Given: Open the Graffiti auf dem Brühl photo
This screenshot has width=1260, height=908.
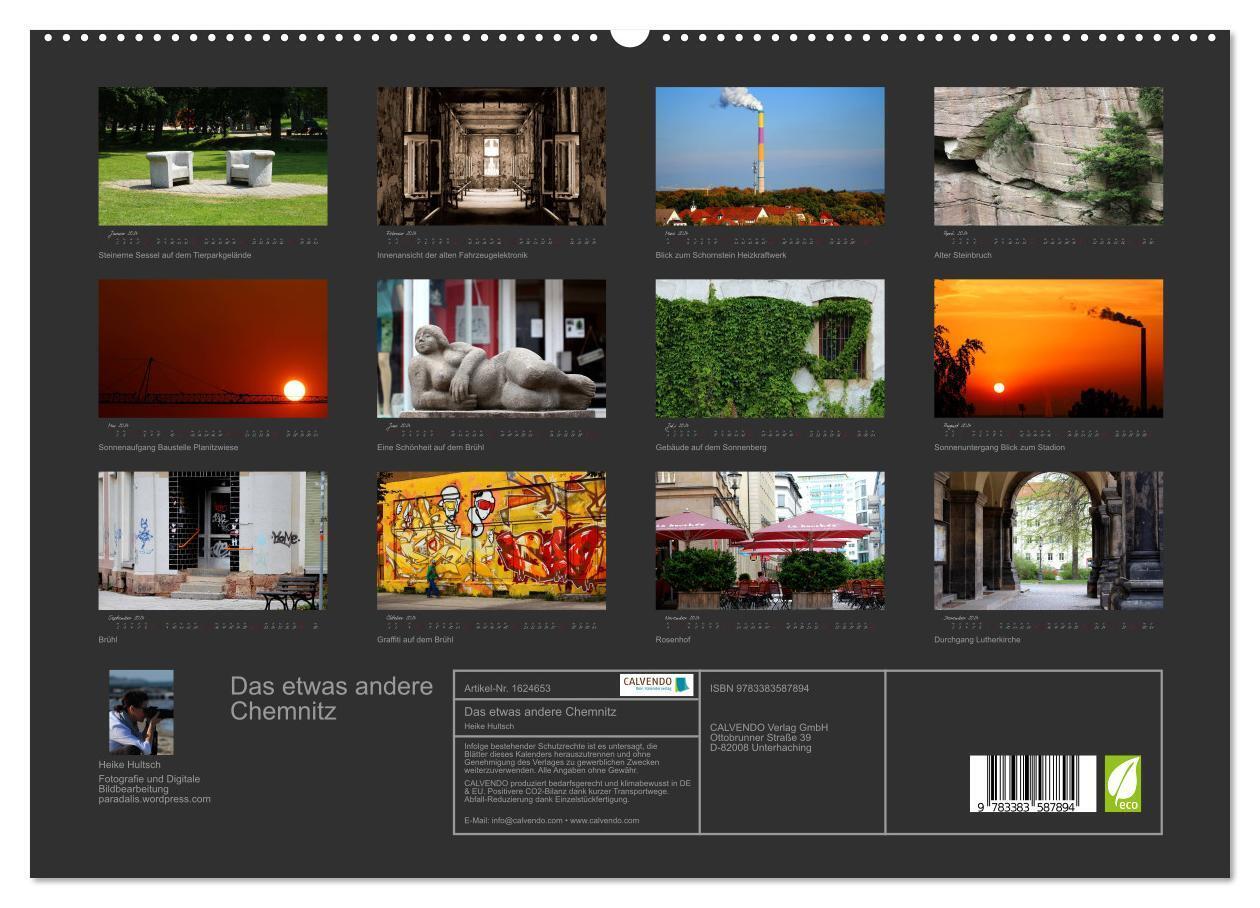Looking at the screenshot, I should [491, 541].
